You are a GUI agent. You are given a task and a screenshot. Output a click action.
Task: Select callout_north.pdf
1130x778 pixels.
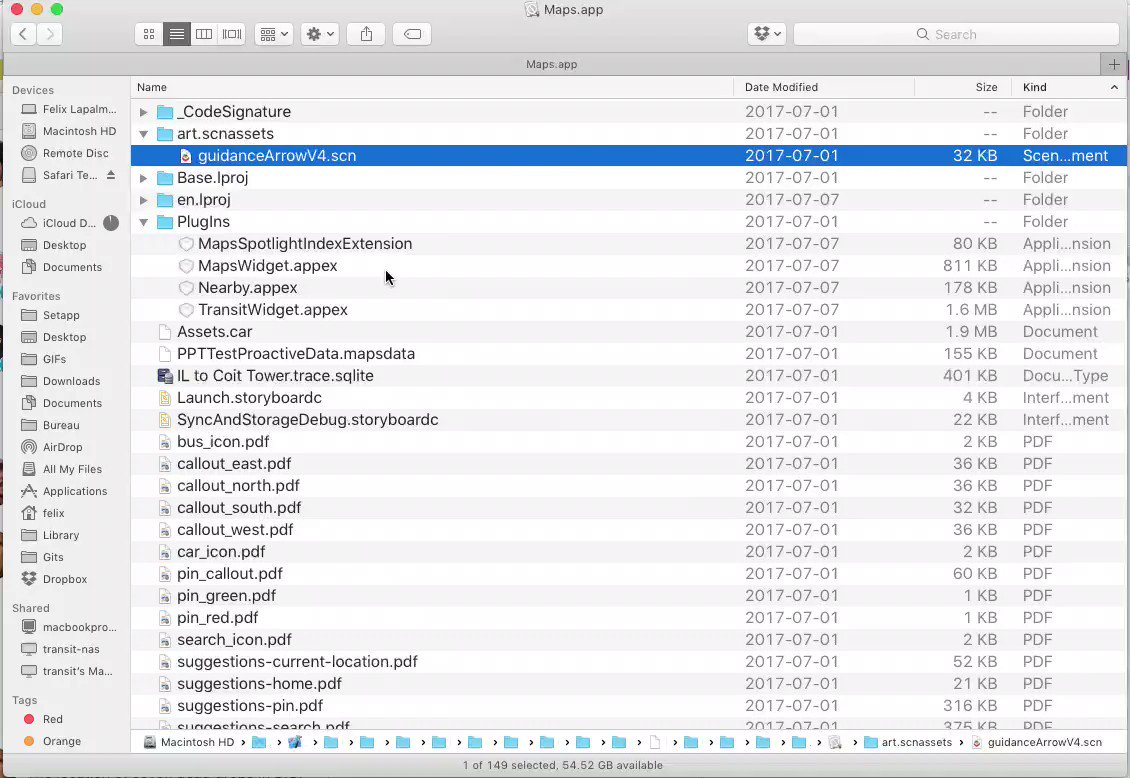(x=238, y=486)
